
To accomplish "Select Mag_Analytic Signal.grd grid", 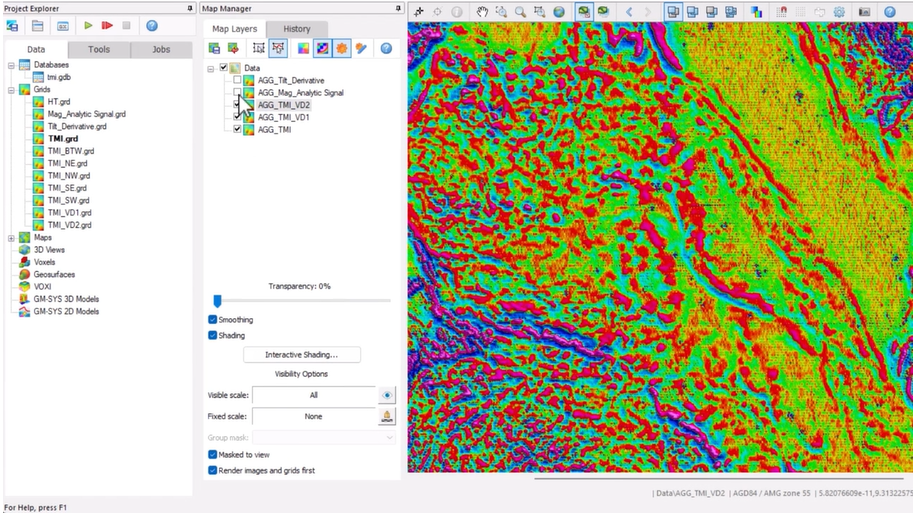I will tap(86, 114).
